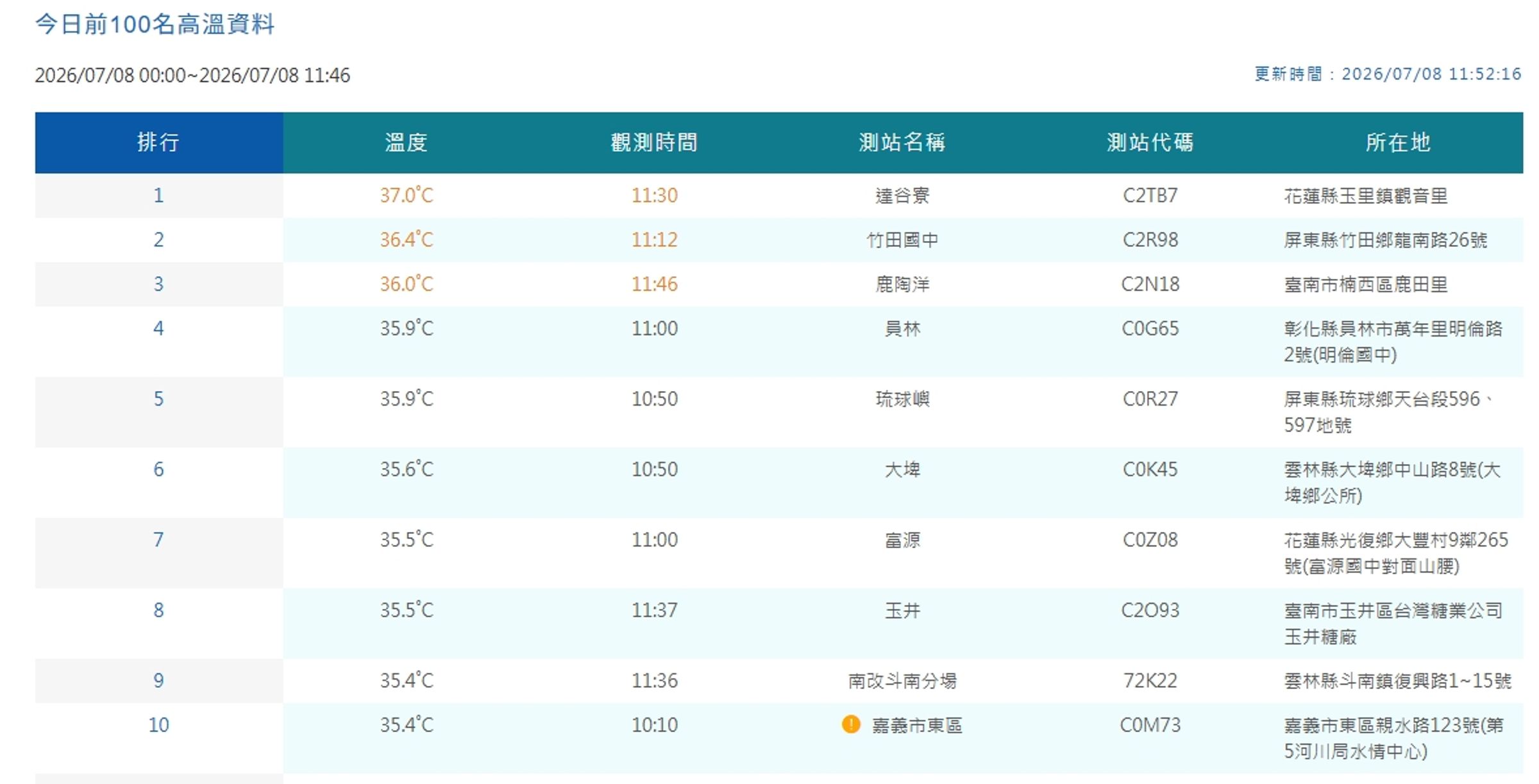Screen dimensions: 1539x784
Task: Click rank number 10
Action: pos(158,725)
